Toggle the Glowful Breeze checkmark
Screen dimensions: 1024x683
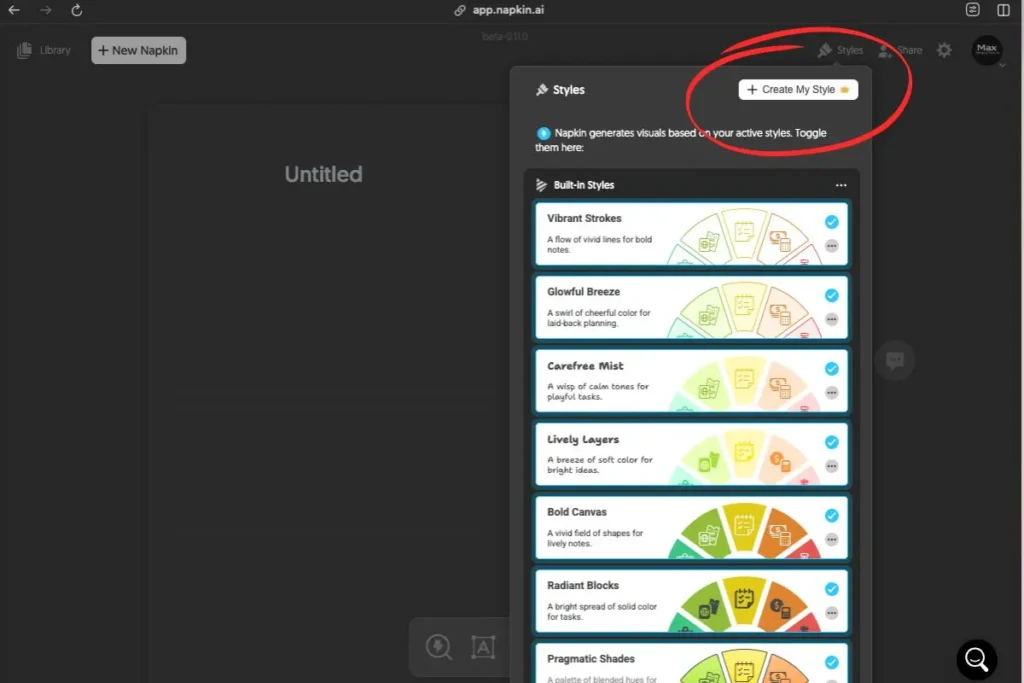click(x=831, y=295)
